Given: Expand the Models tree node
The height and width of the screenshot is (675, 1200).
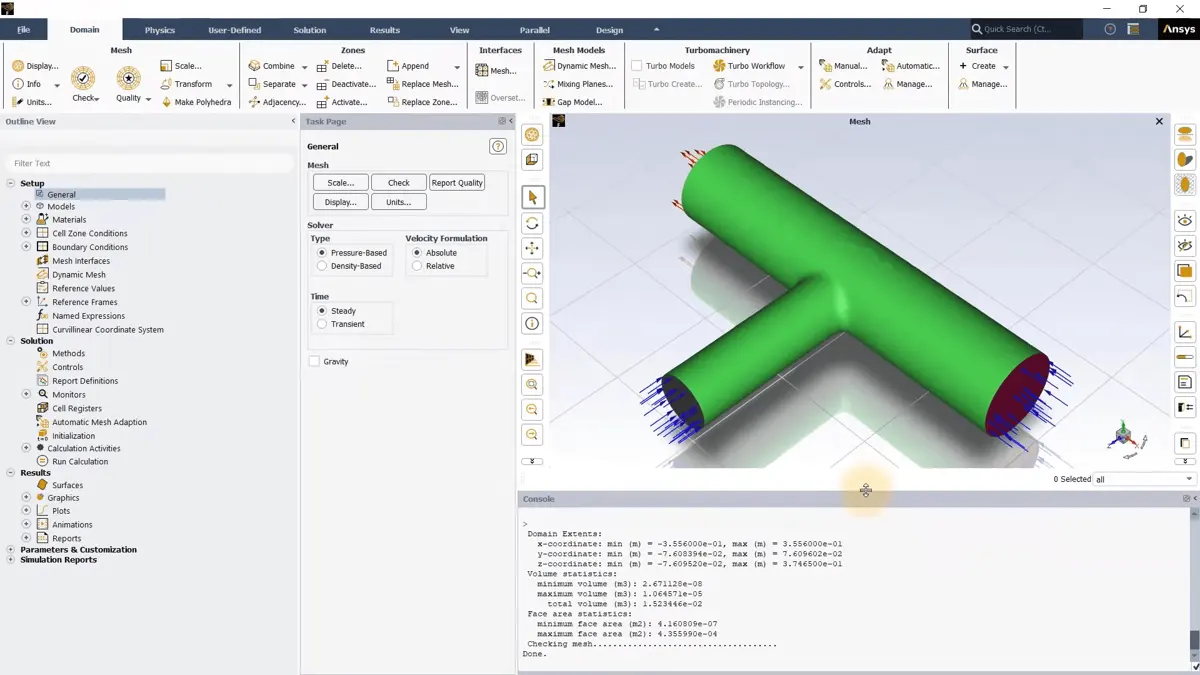Looking at the screenshot, I should 26,206.
